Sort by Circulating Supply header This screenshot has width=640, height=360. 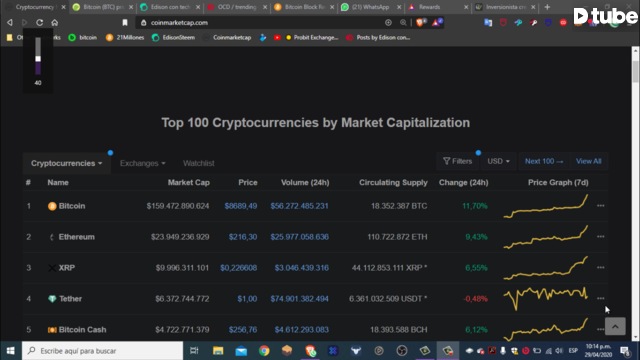tap(393, 182)
